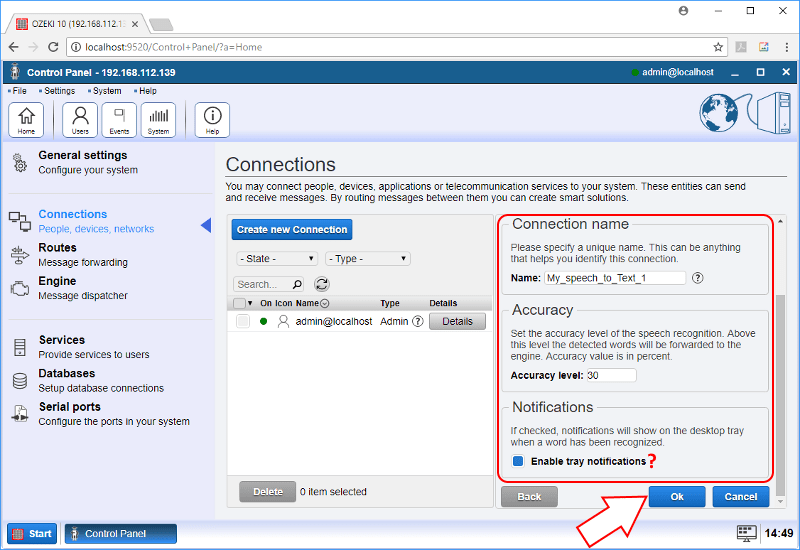800x550 pixels.
Task: Click the admin@localhost user icon
Action: pyautogui.click(x=283, y=321)
